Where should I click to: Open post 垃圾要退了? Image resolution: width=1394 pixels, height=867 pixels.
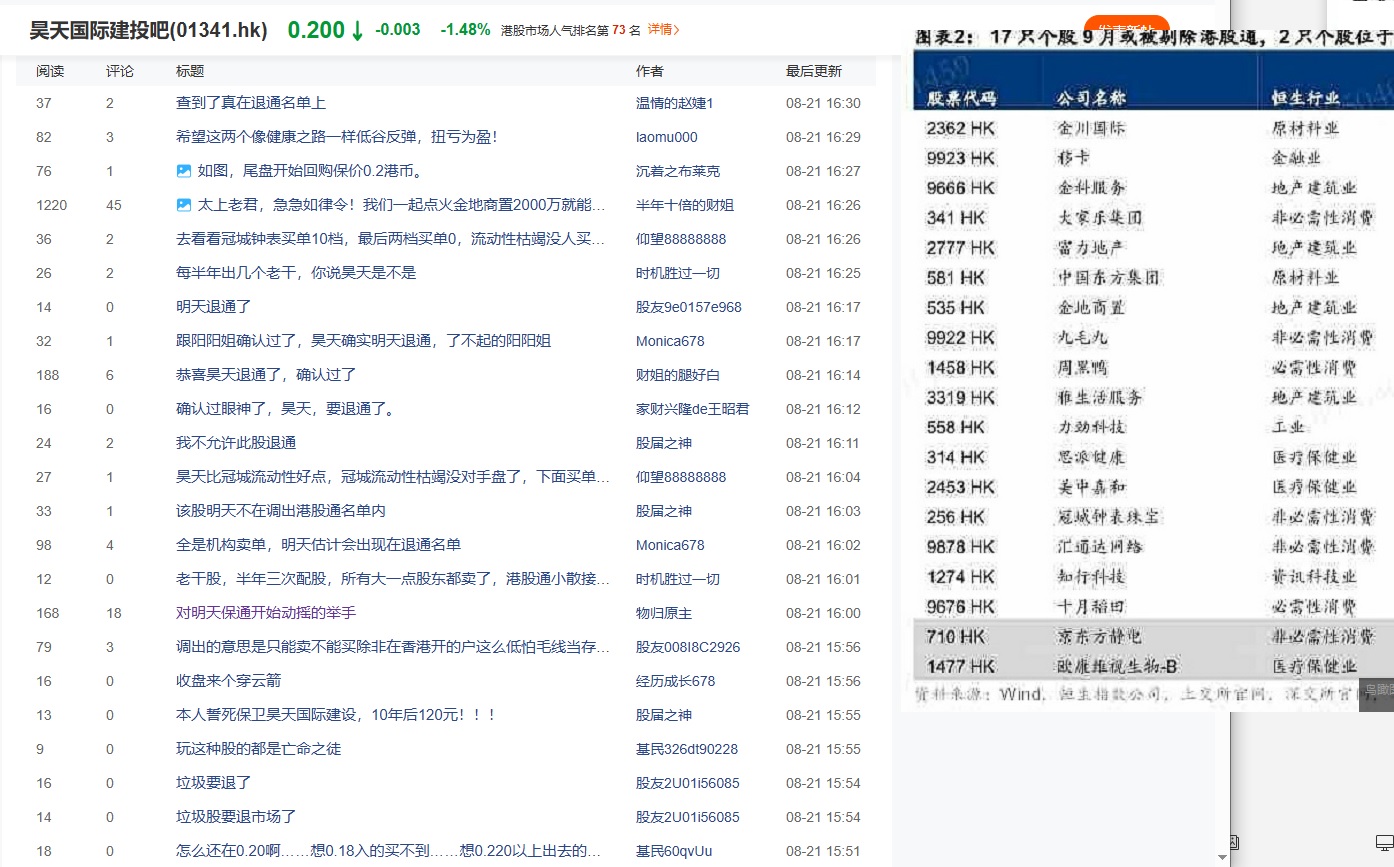213,783
